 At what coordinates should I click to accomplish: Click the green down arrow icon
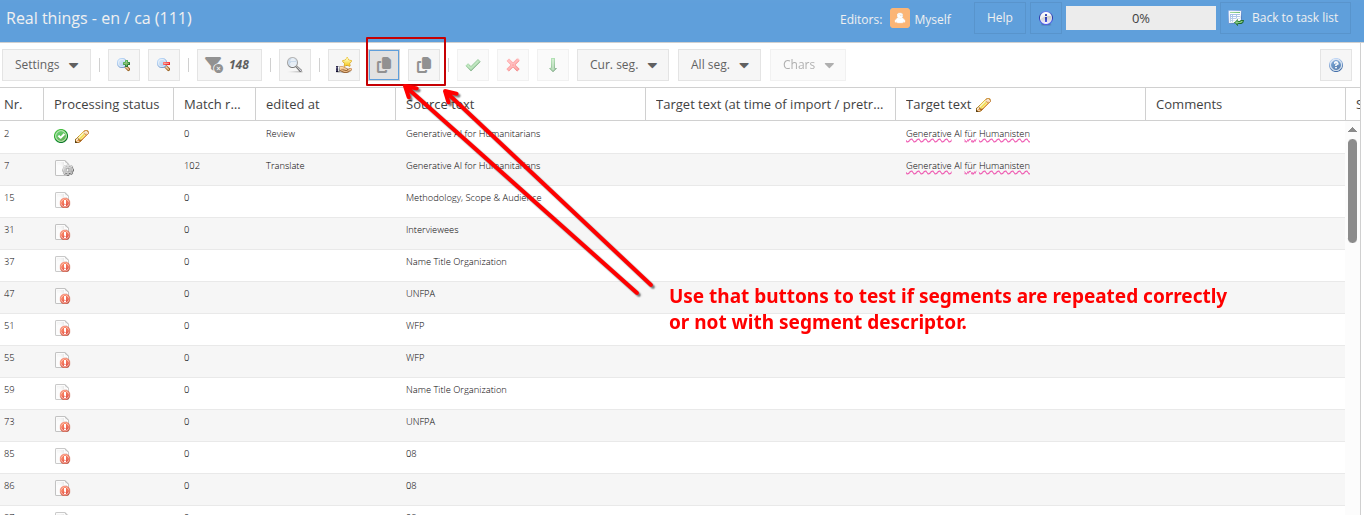[553, 65]
